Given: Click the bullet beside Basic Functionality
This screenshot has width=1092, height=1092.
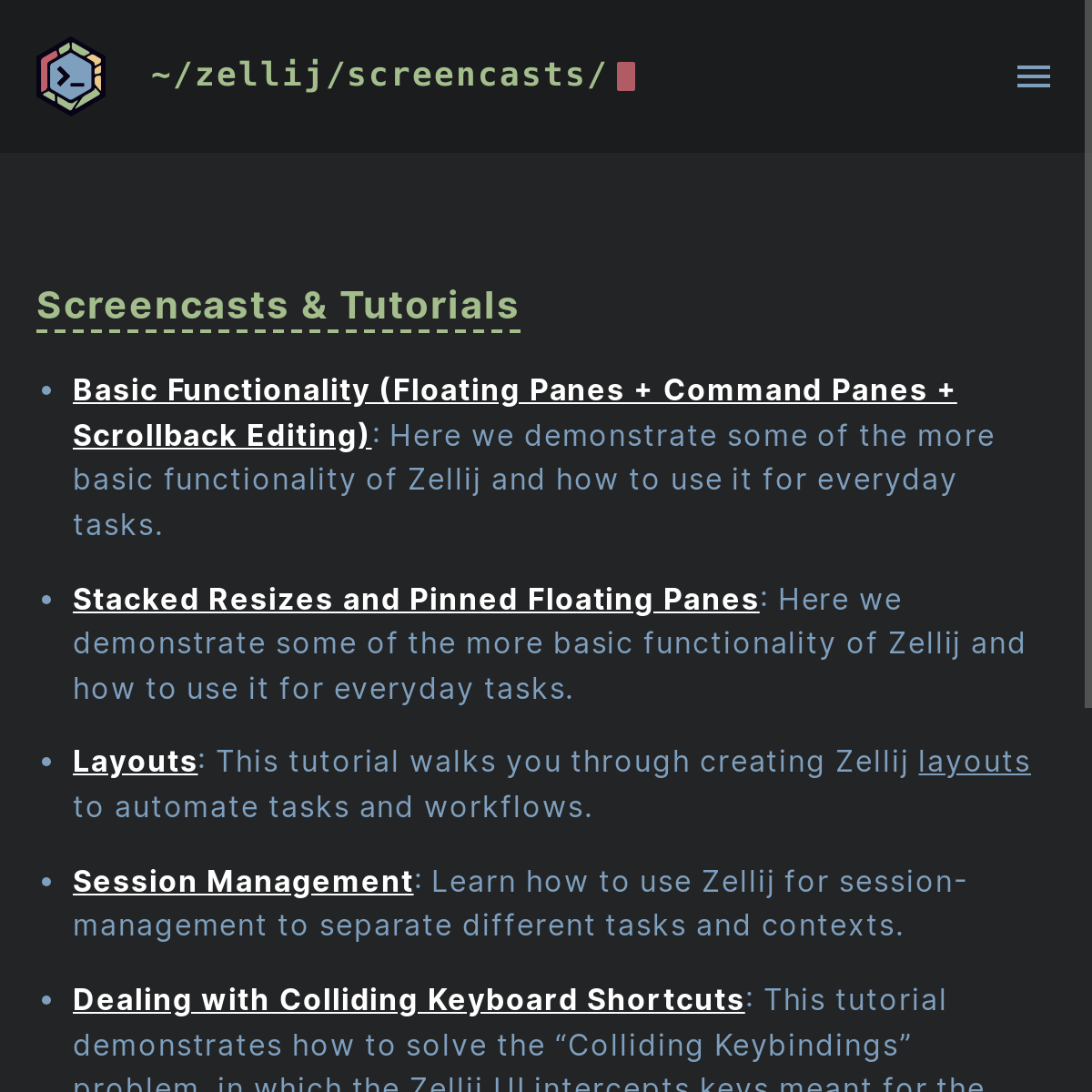Looking at the screenshot, I should [46, 391].
